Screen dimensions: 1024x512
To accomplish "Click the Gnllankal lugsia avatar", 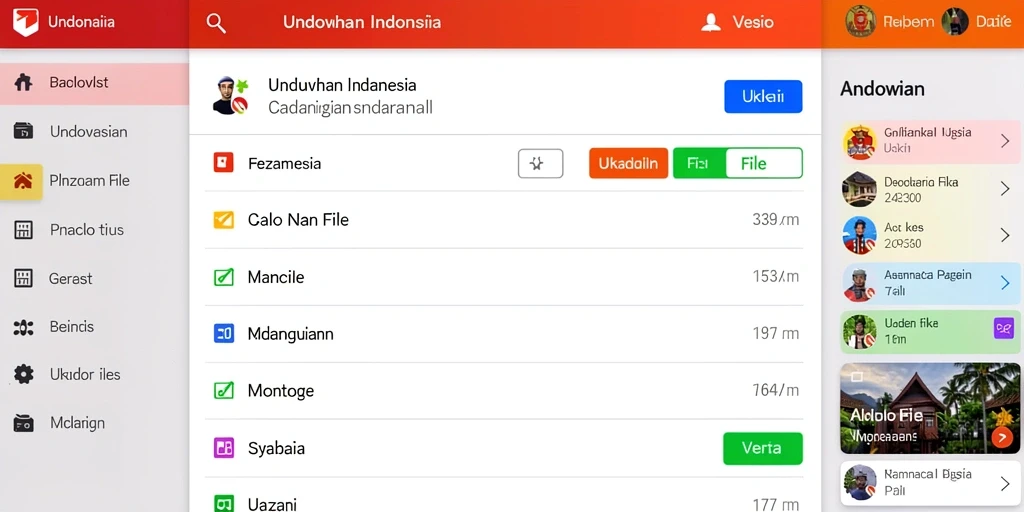I will [859, 142].
